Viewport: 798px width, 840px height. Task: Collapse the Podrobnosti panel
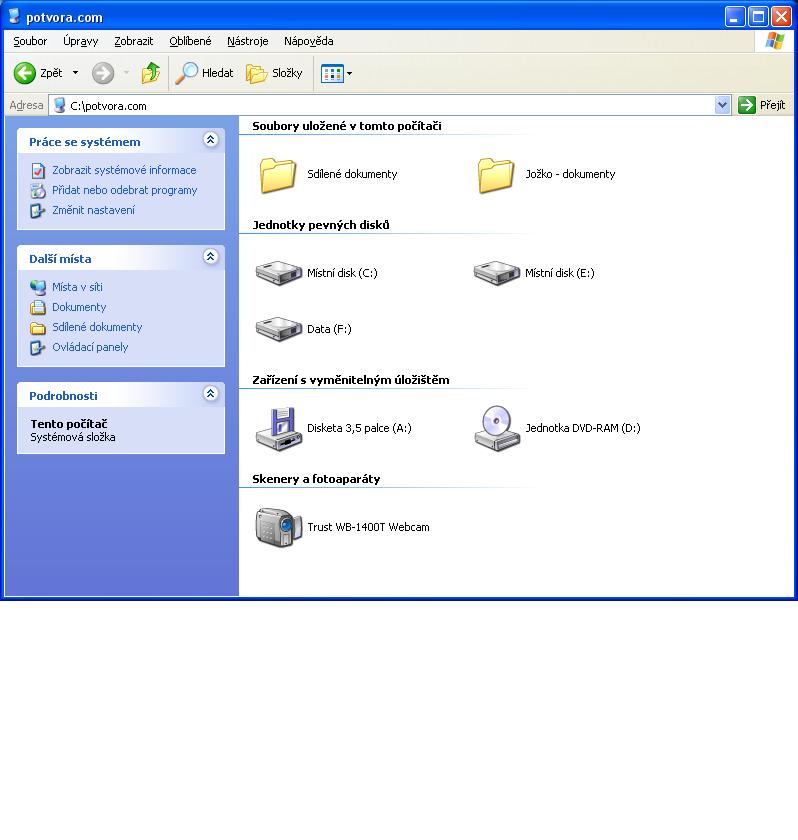(x=210, y=395)
